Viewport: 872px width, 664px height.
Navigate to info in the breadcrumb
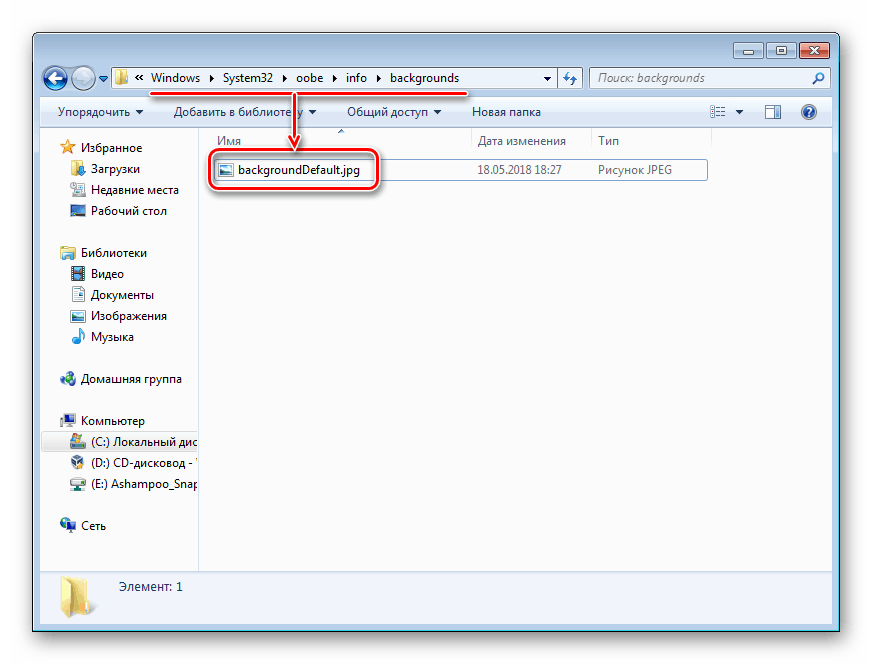pyautogui.click(x=356, y=78)
